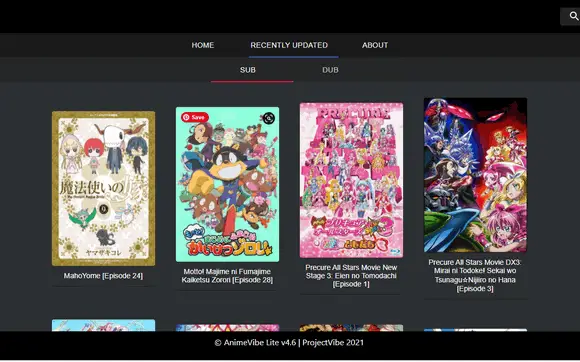Go to the HOME tab

(203, 45)
